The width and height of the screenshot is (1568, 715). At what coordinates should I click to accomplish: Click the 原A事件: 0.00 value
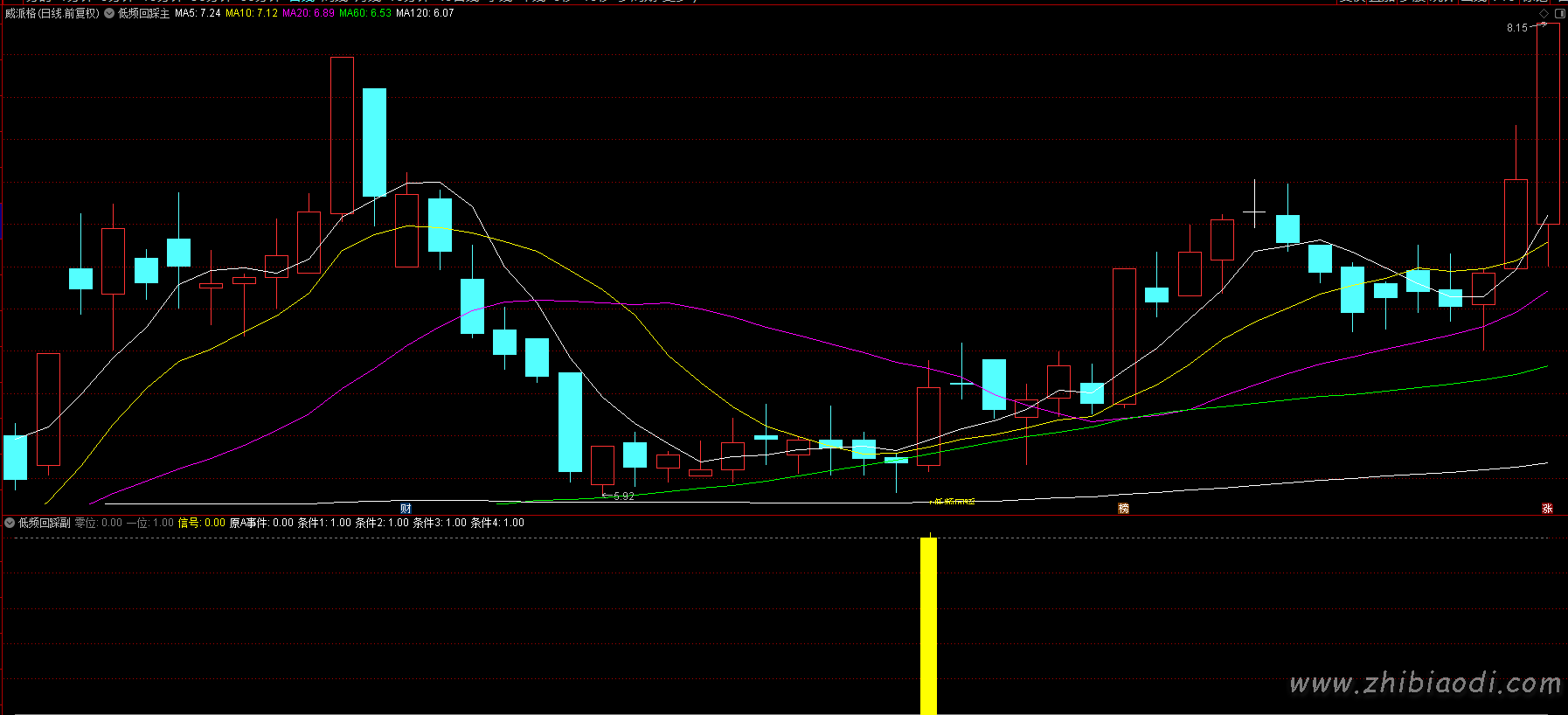pos(261,523)
